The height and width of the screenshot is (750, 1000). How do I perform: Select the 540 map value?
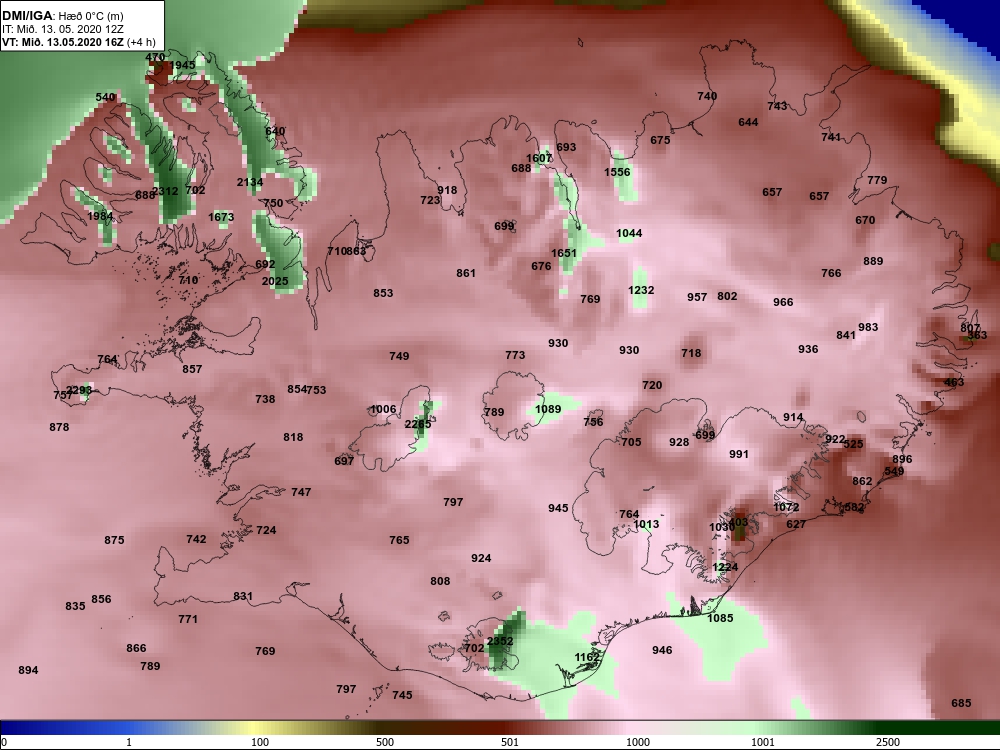[105, 98]
